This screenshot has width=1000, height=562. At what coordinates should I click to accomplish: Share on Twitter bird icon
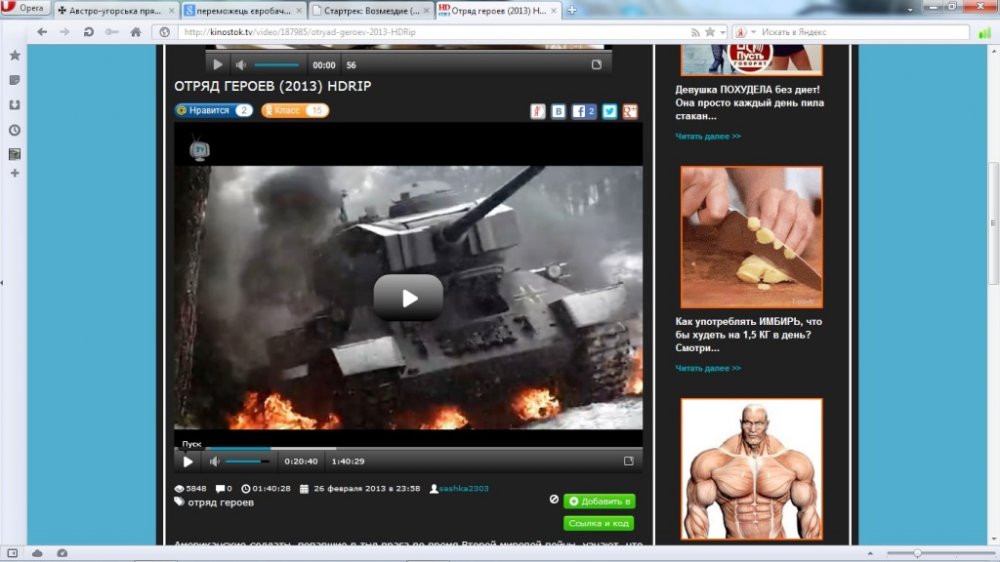610,112
